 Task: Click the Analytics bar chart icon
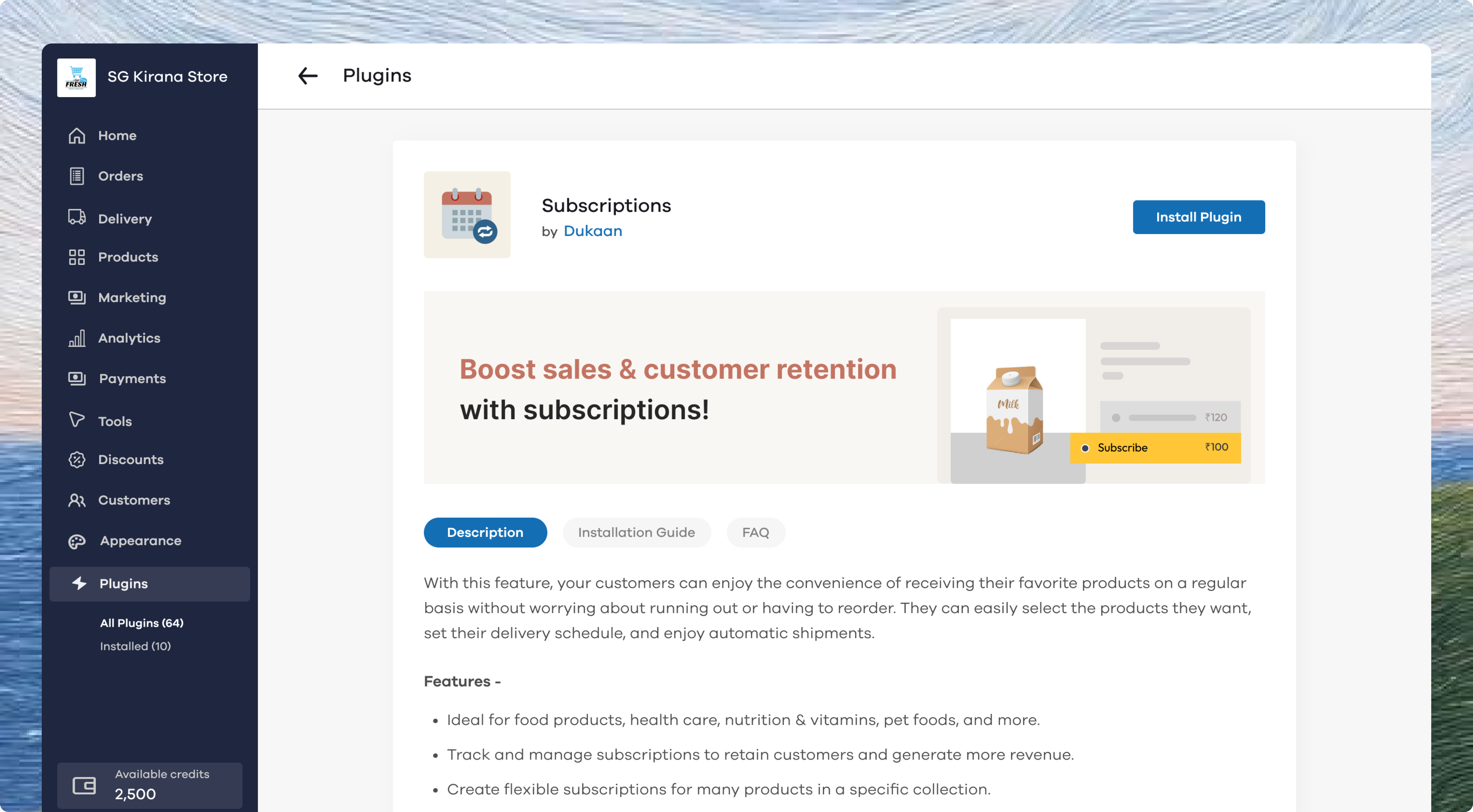tap(77, 338)
